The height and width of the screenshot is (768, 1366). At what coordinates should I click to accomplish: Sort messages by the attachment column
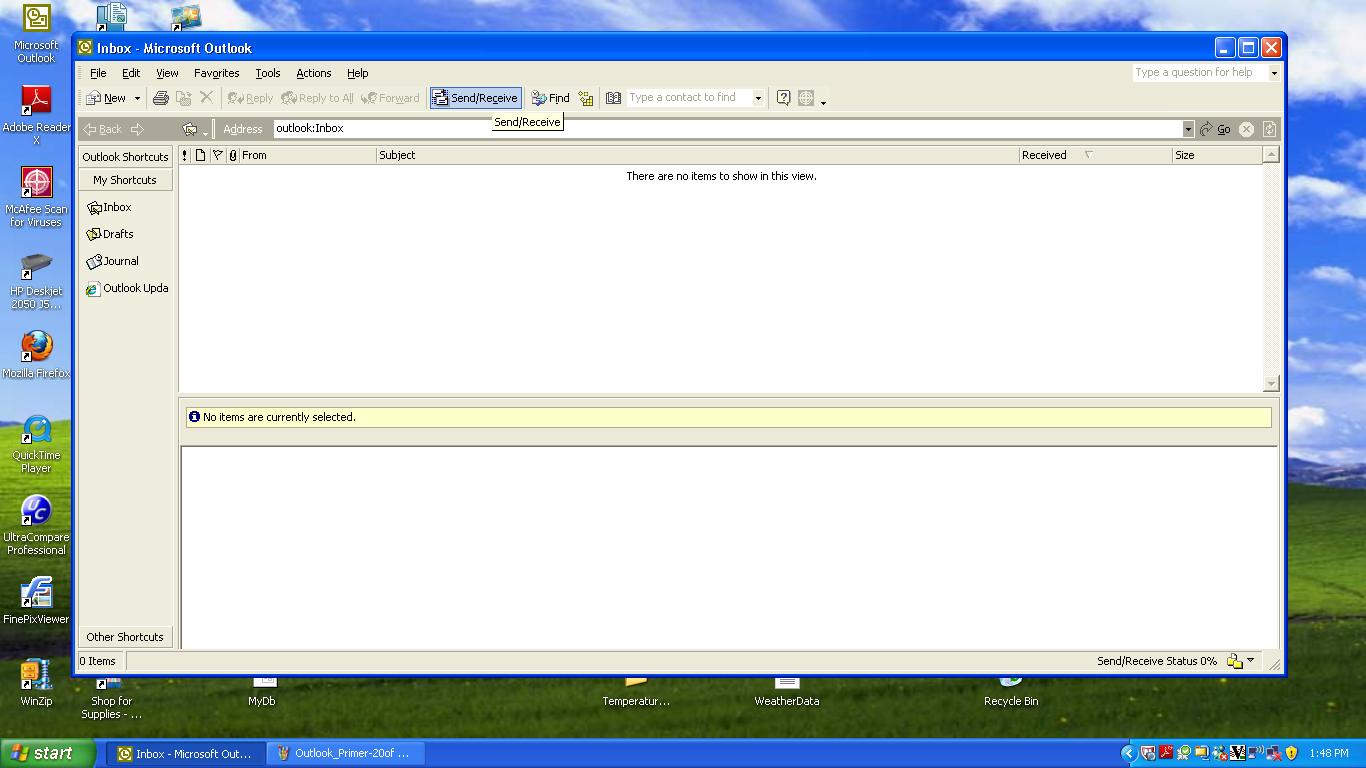[233, 155]
